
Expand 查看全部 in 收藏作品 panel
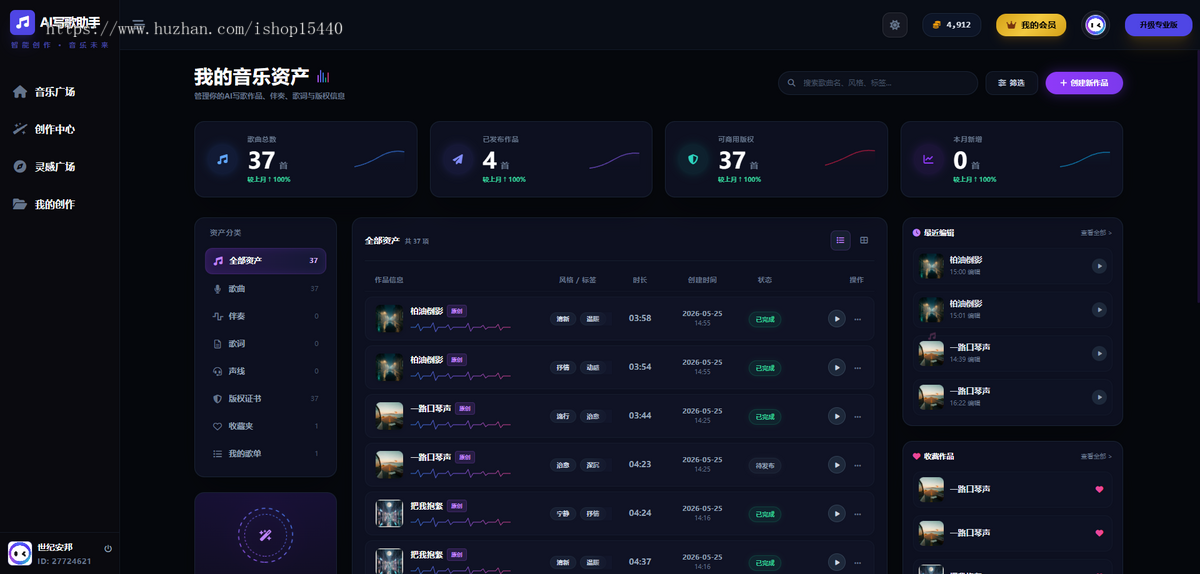[1096, 457]
